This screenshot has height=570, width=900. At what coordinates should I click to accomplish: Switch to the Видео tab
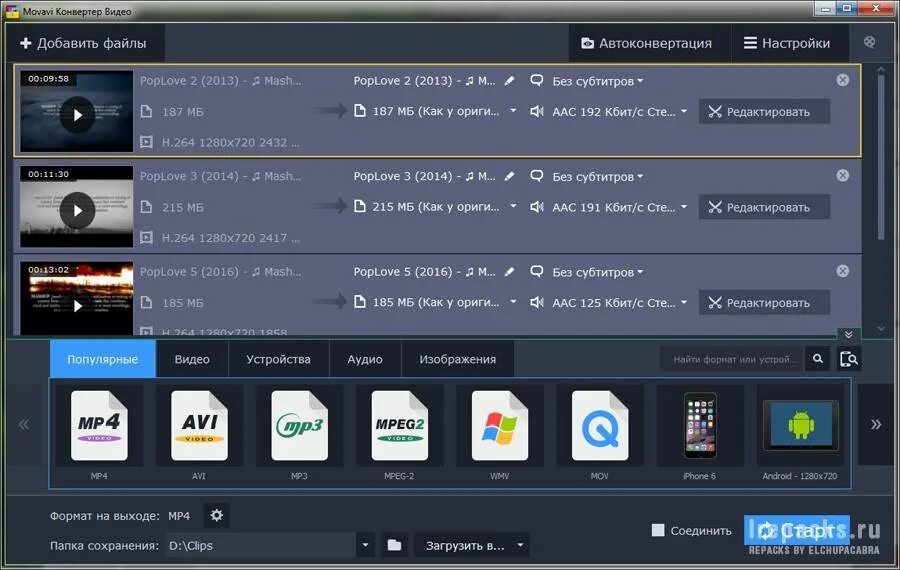pos(192,359)
